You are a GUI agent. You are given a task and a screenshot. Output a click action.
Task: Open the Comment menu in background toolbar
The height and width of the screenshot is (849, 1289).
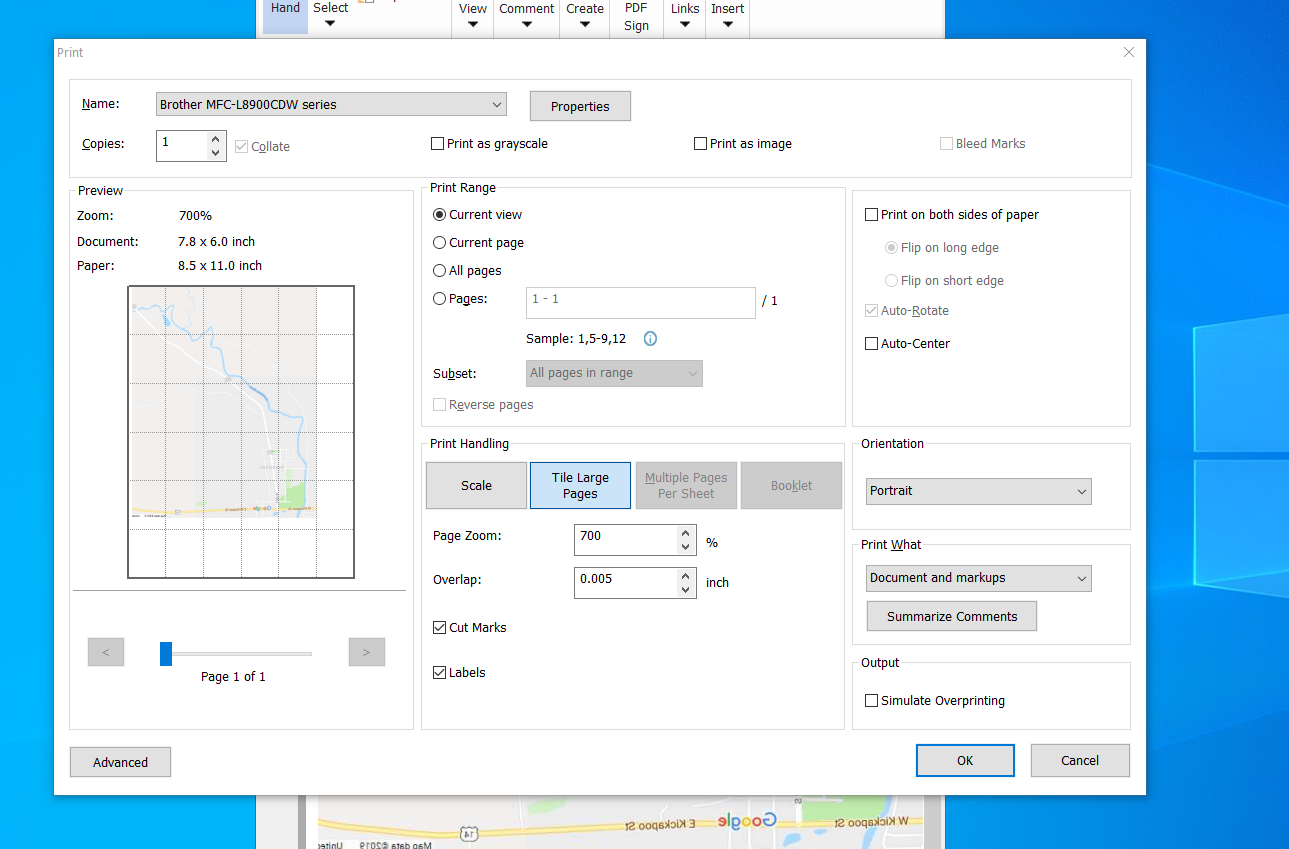pos(527,16)
